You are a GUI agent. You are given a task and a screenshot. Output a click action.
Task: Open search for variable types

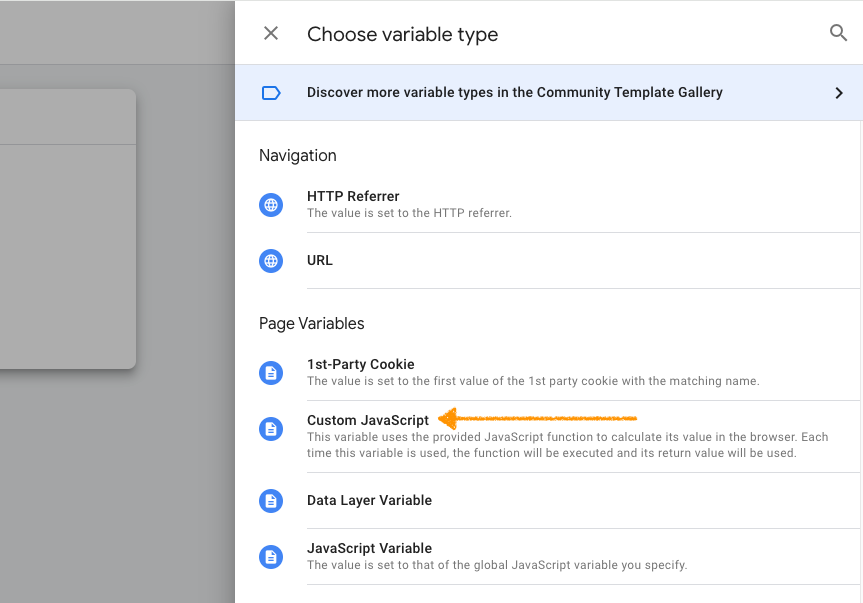[838, 33]
